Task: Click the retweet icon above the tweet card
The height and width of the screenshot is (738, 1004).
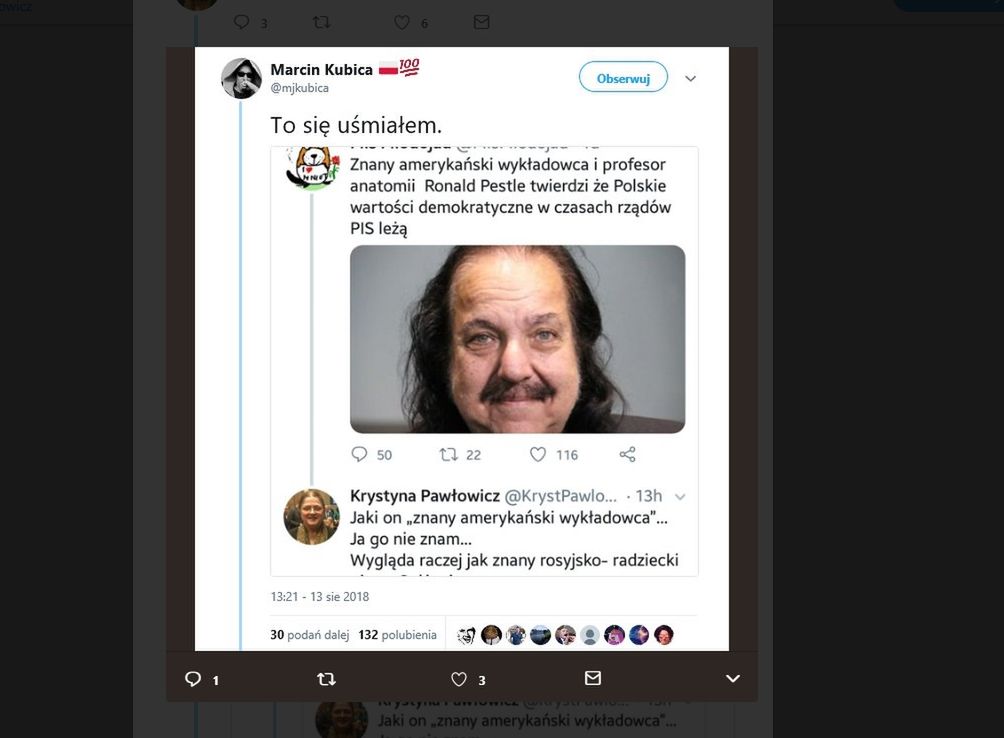Action: (x=322, y=22)
